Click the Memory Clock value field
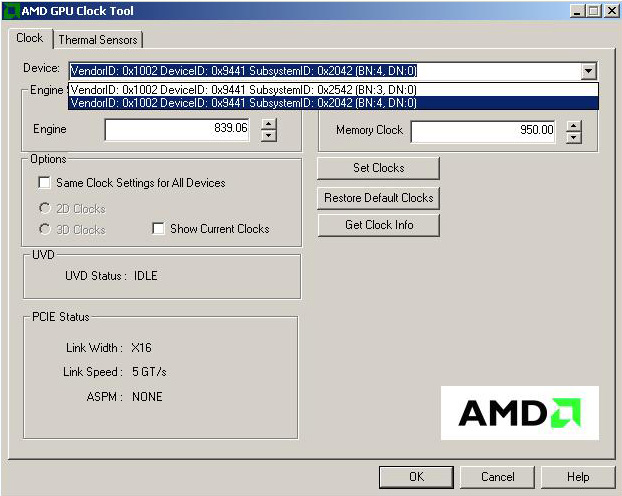Image resolution: width=622 pixels, height=496 pixels. [x=483, y=131]
